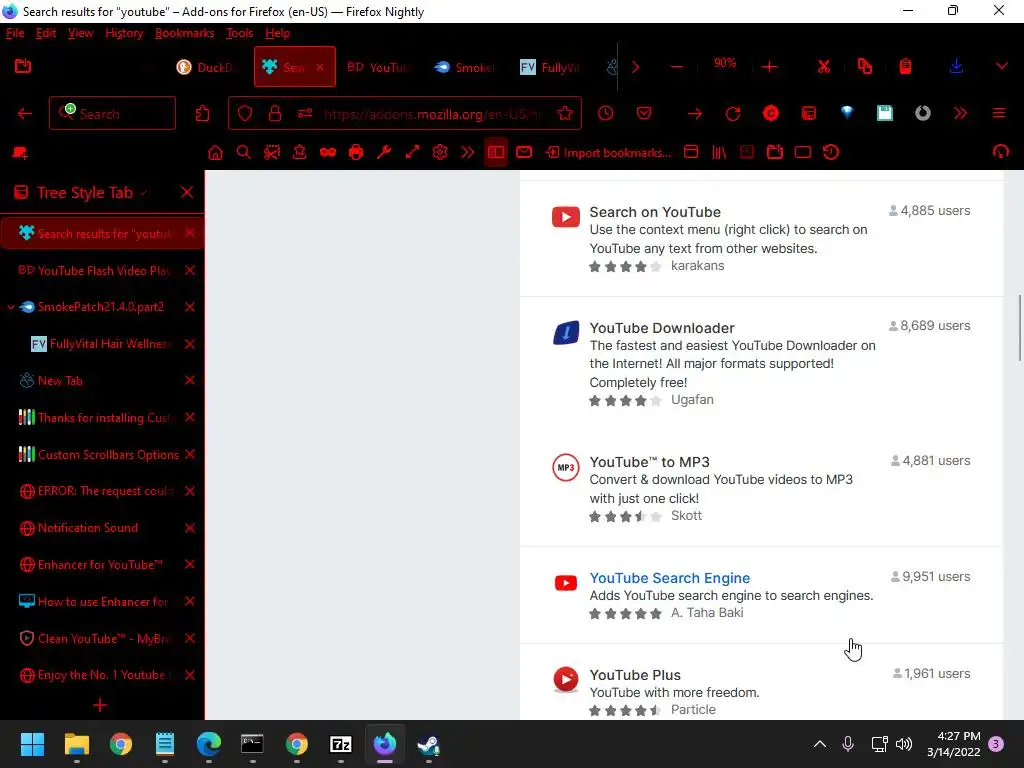This screenshot has height=768, width=1024.
Task: Open list all tabs dropdown arrow
Action: point(1001,66)
